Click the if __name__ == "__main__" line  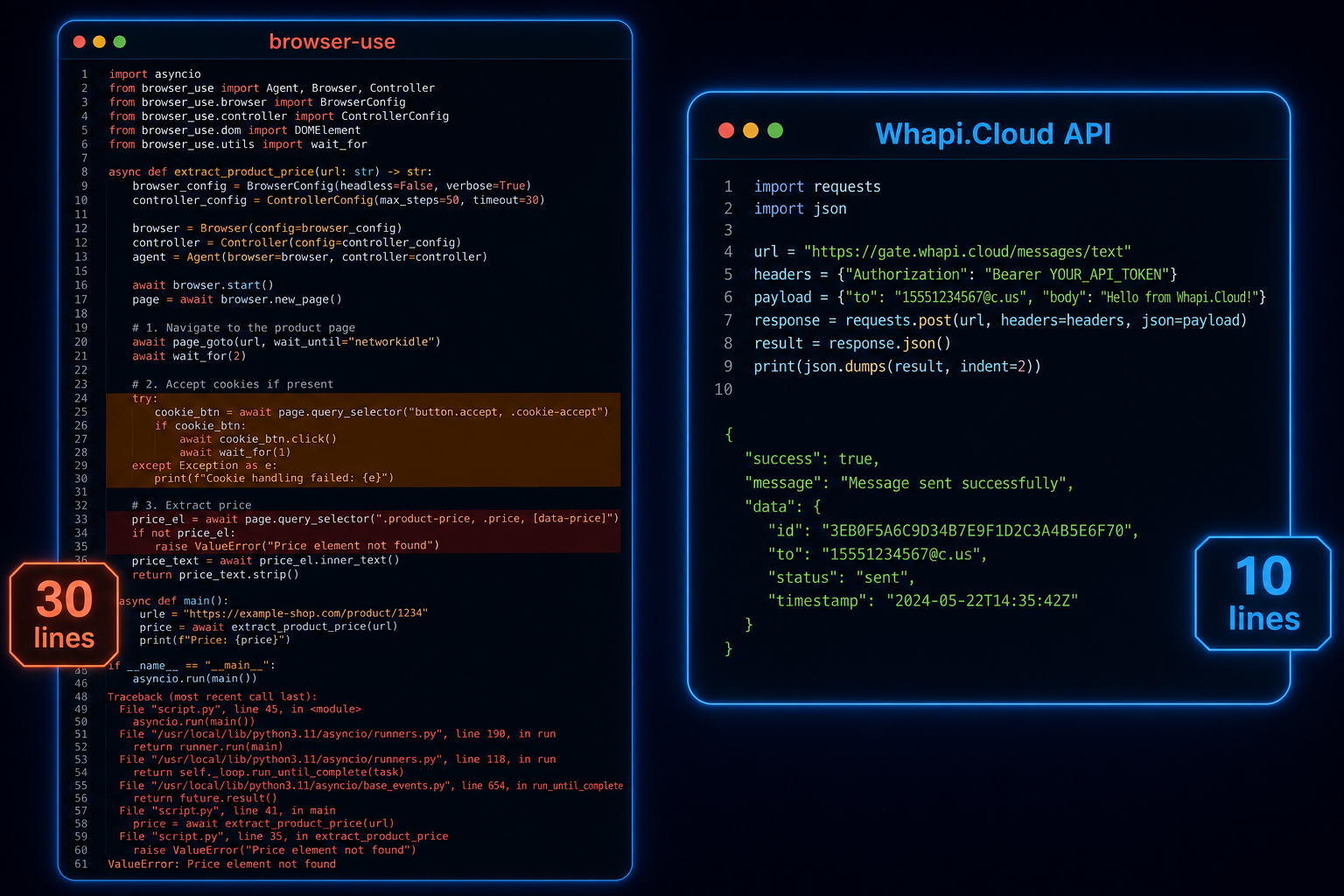point(192,666)
